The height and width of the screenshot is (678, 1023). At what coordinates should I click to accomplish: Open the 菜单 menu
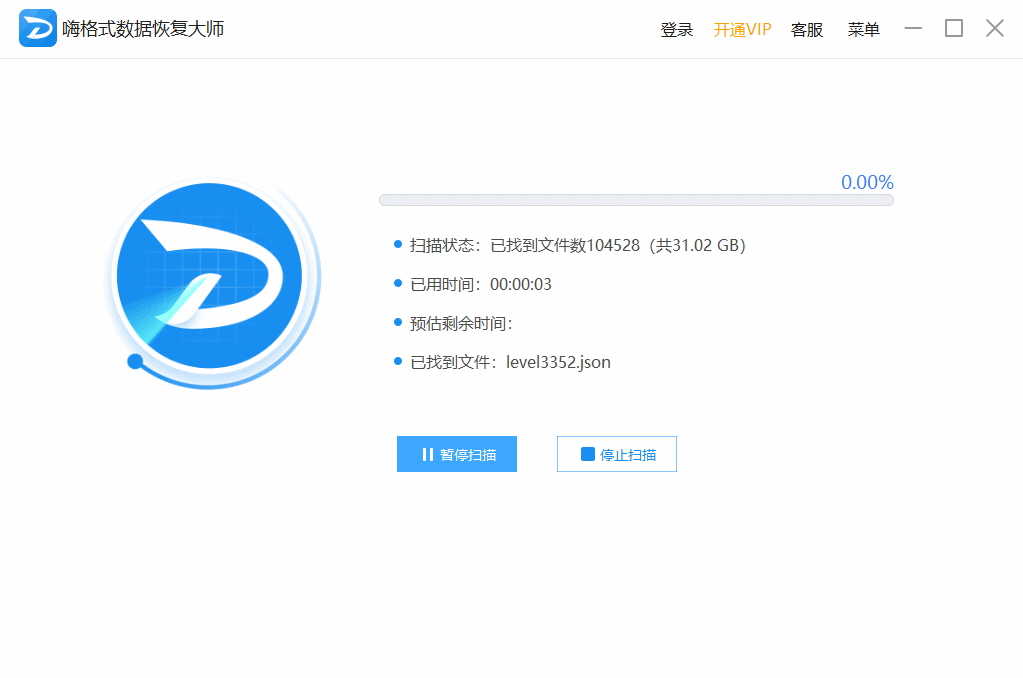pyautogui.click(x=864, y=29)
